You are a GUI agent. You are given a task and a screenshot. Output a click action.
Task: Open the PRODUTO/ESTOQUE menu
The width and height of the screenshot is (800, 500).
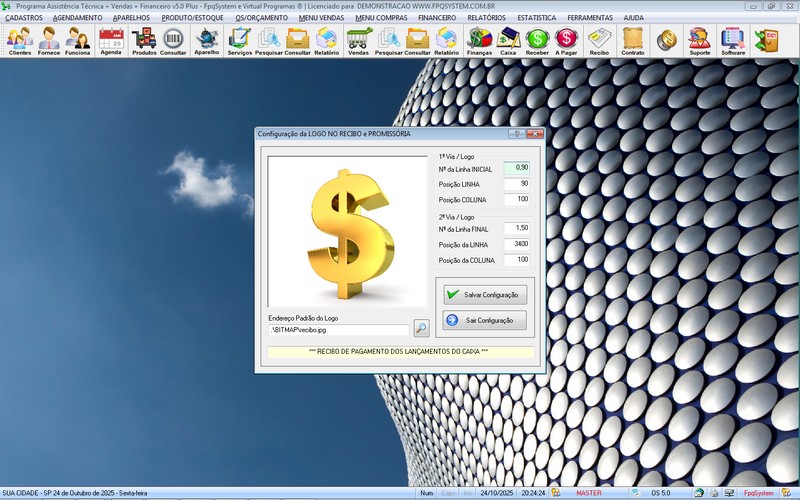pos(192,17)
